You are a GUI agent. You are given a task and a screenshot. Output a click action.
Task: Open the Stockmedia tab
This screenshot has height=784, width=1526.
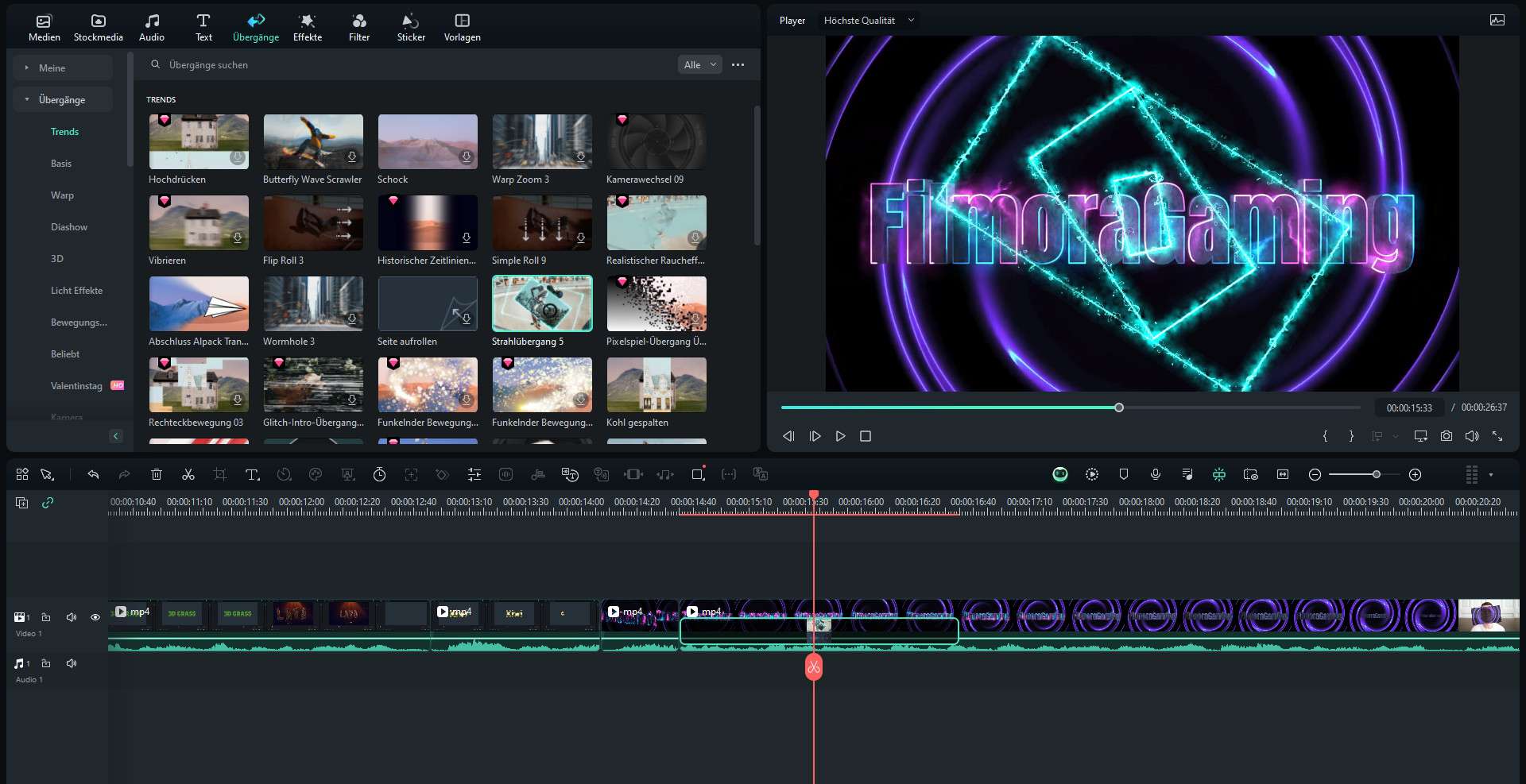pos(98,28)
